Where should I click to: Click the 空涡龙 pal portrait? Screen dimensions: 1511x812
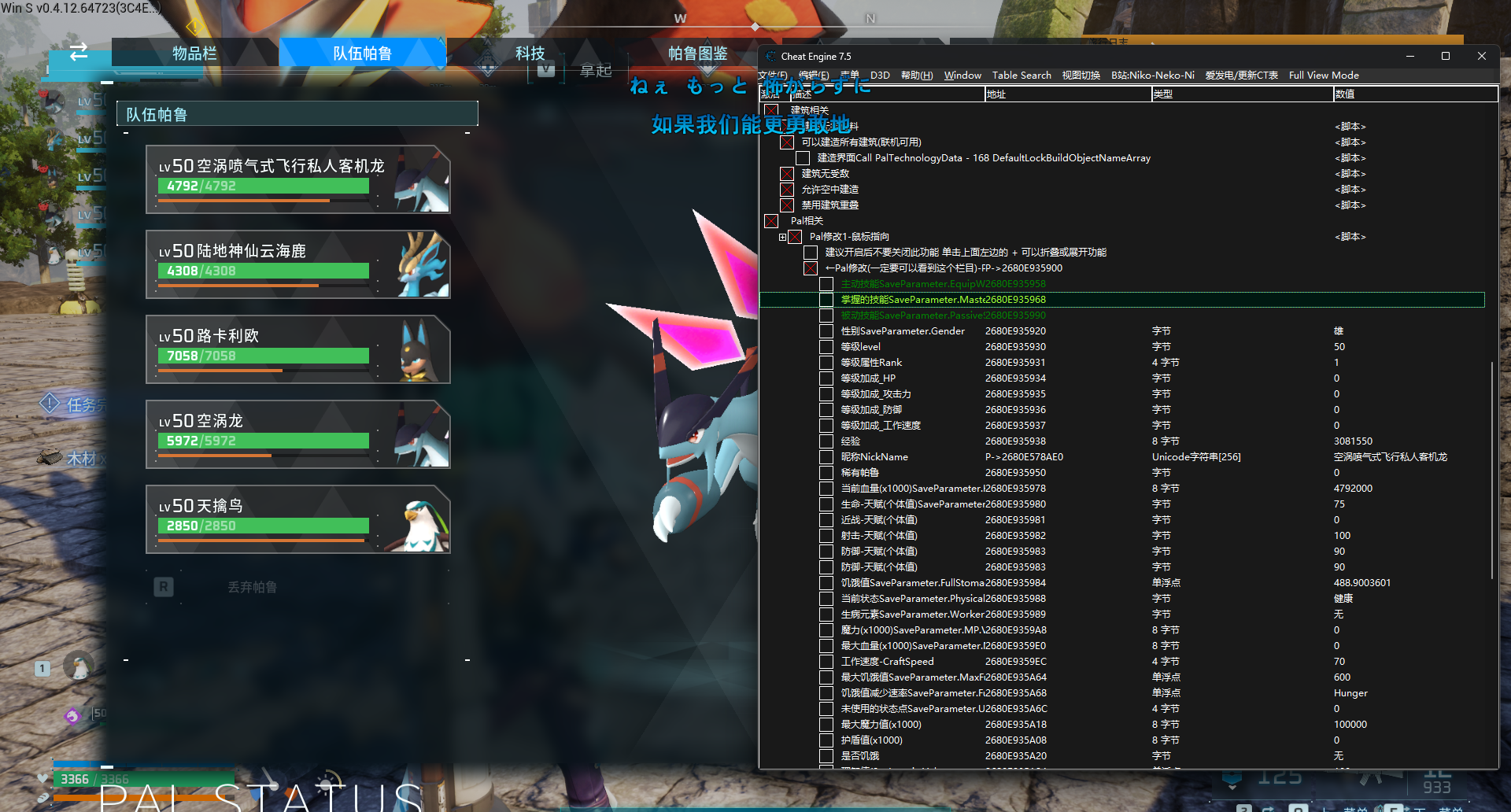(420, 435)
